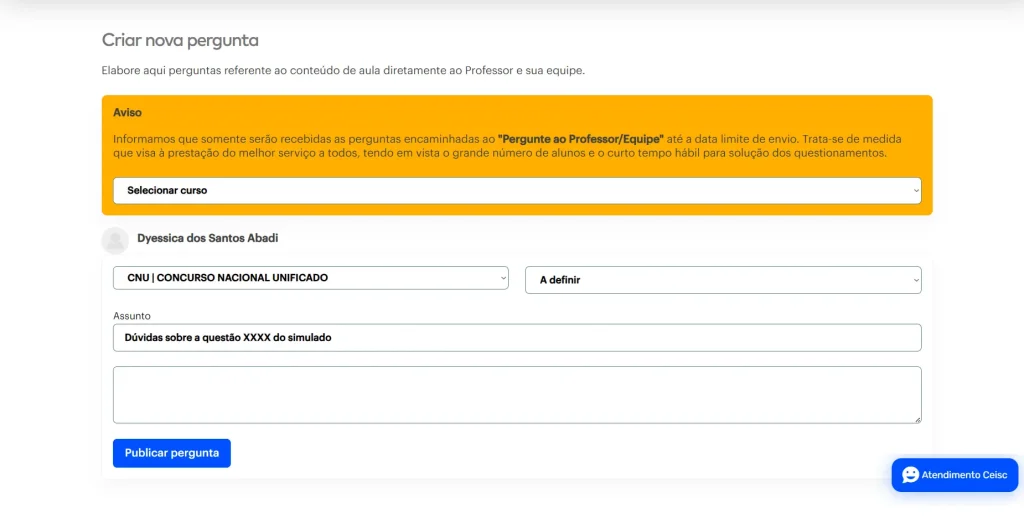Click the 'Assunto' field label
1024x523 pixels.
pos(132,316)
